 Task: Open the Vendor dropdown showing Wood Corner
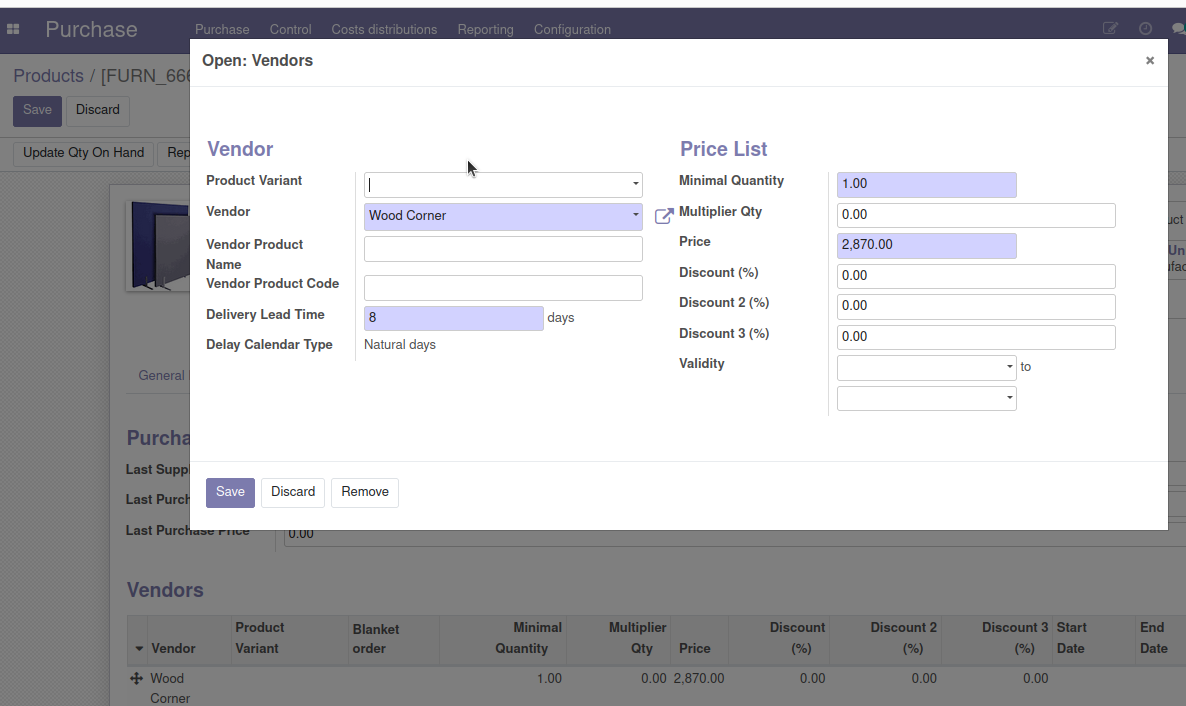coord(635,216)
